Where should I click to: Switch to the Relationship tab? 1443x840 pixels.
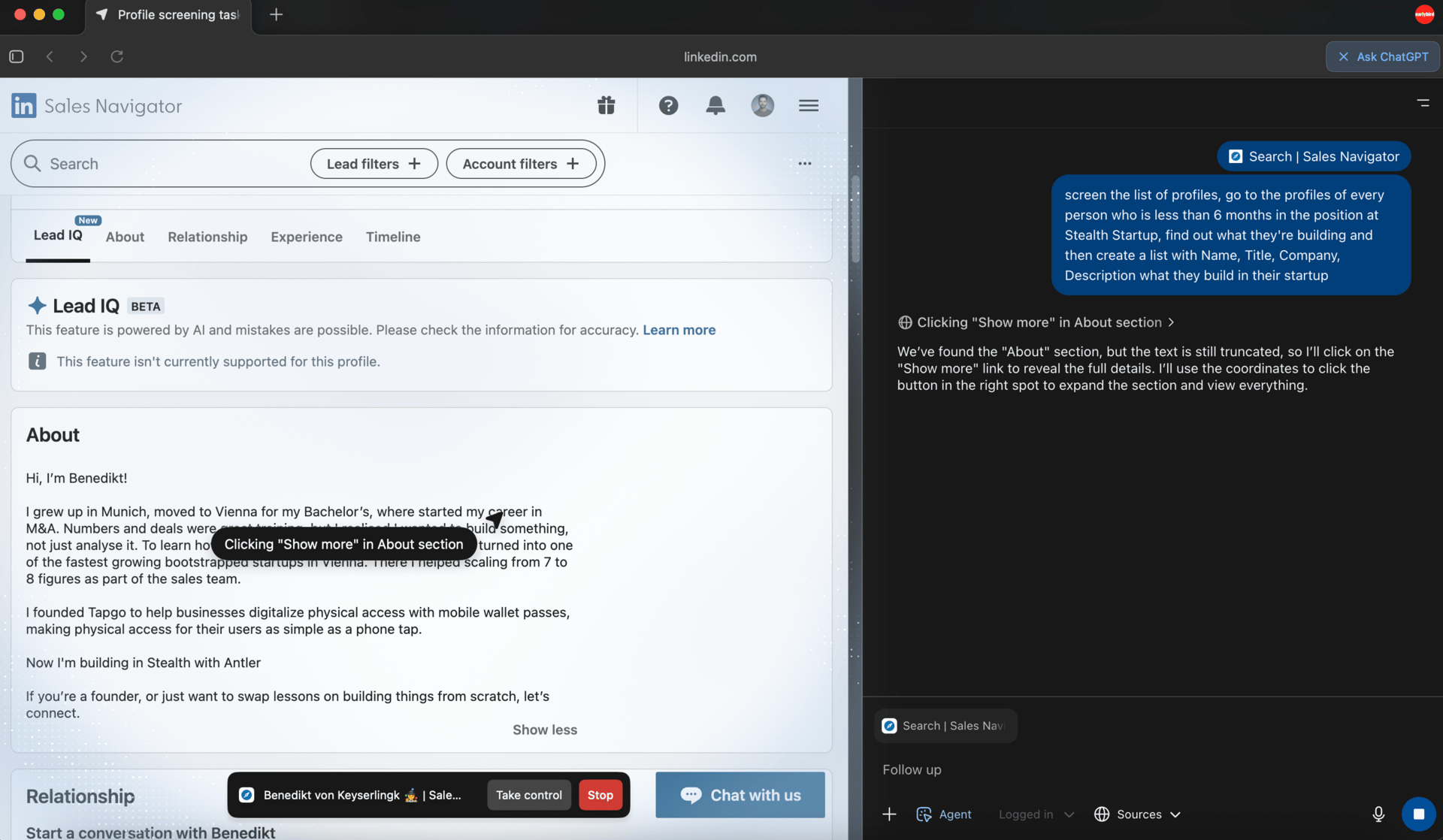(207, 237)
